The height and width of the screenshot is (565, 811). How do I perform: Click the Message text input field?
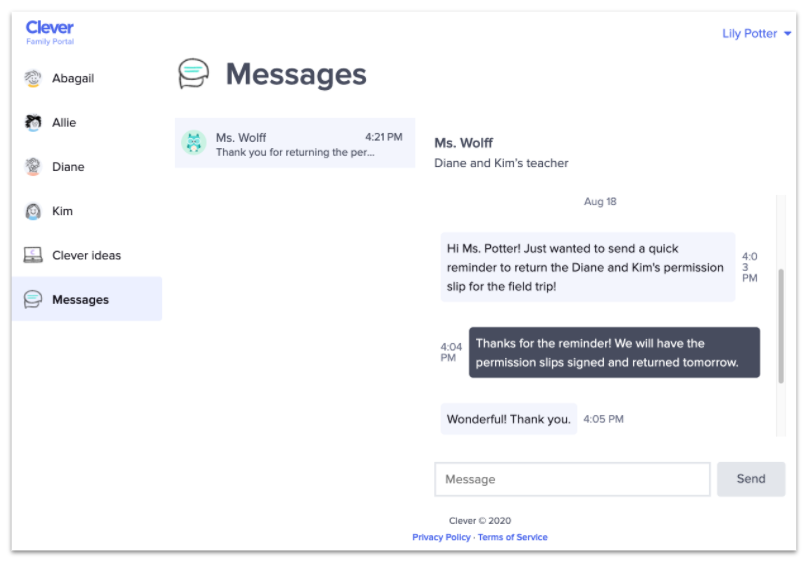[x=572, y=479]
